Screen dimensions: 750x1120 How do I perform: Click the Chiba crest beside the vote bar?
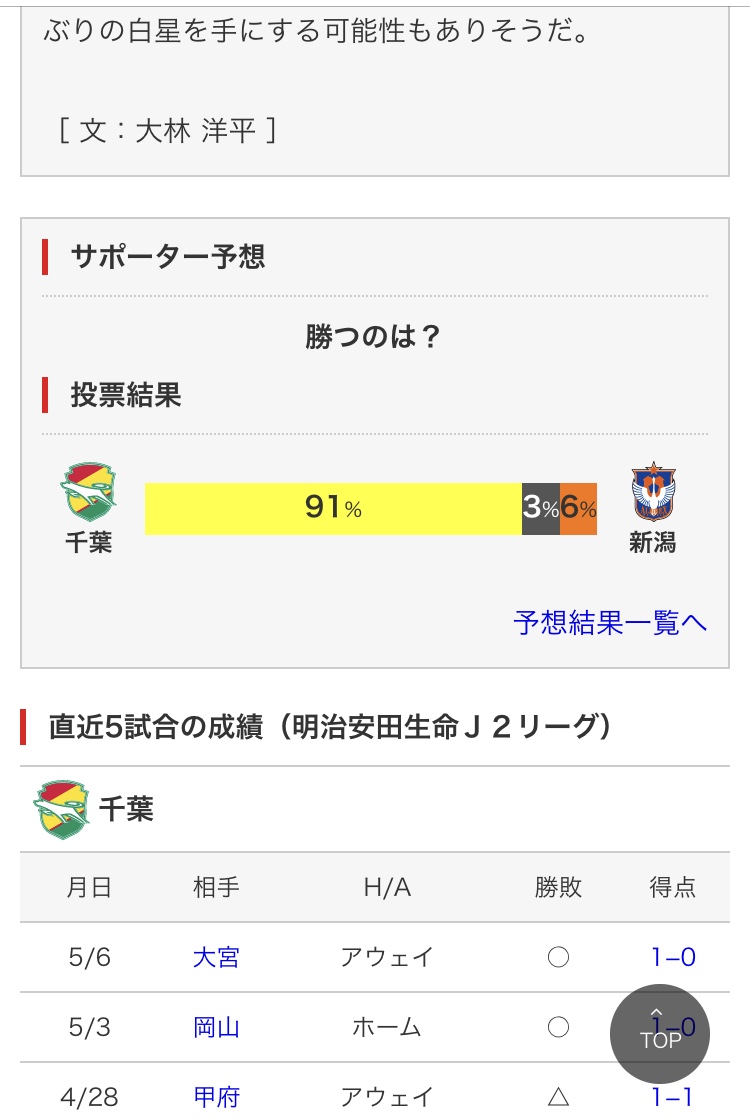tap(88, 491)
